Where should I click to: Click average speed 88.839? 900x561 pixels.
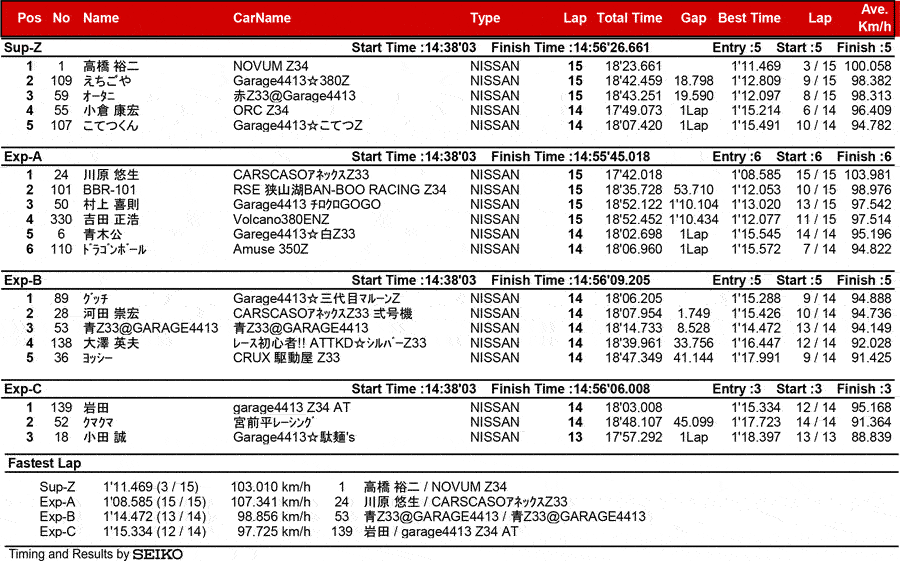point(871,438)
